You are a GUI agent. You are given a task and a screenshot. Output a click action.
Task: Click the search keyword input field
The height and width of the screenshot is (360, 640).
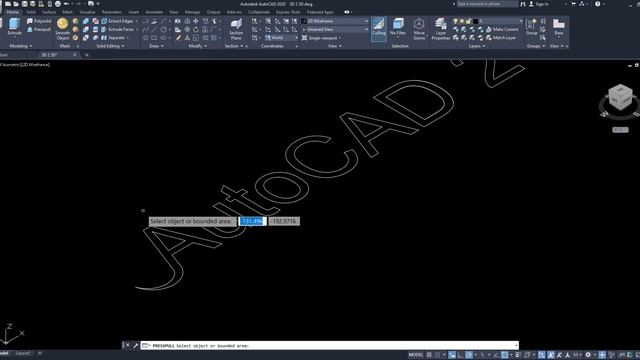[x=487, y=4]
